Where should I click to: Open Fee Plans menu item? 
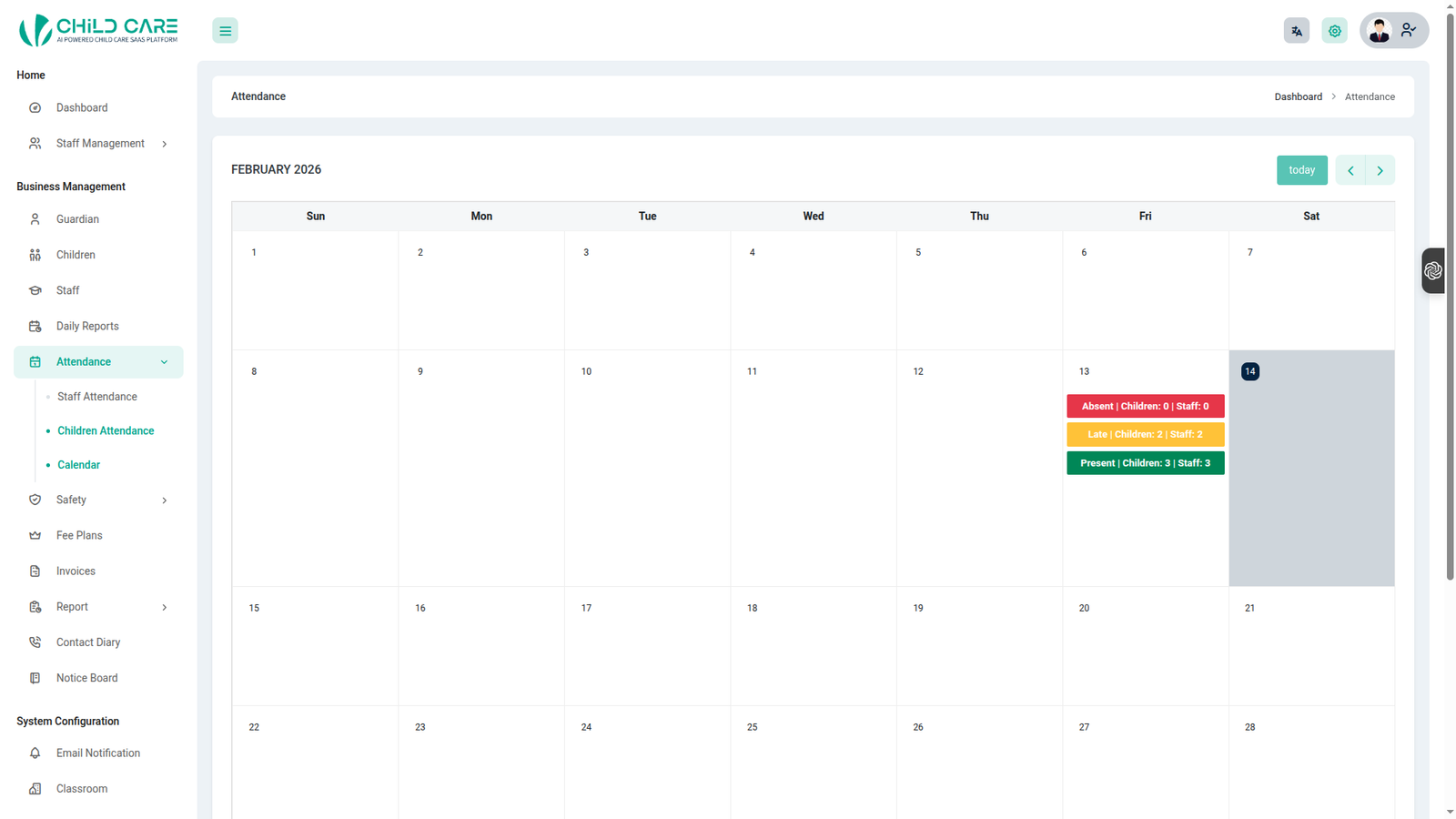pyautogui.click(x=98, y=535)
